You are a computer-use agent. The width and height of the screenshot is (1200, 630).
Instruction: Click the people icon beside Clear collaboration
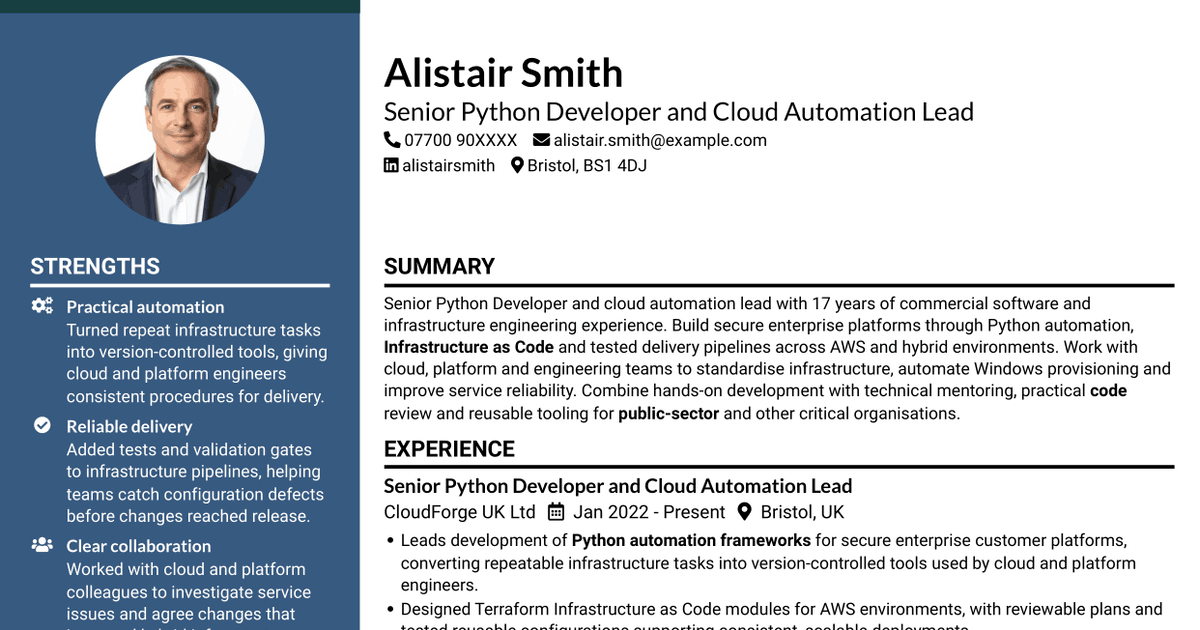pos(42,545)
